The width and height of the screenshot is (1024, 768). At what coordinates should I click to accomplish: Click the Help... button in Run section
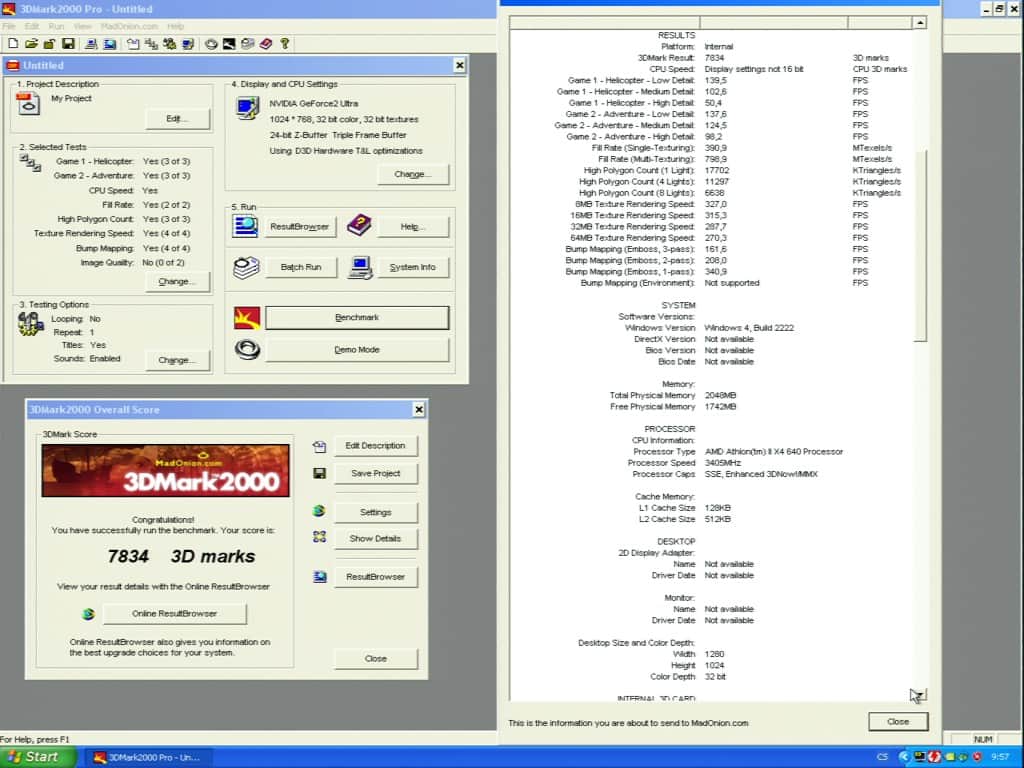pyautogui.click(x=413, y=227)
